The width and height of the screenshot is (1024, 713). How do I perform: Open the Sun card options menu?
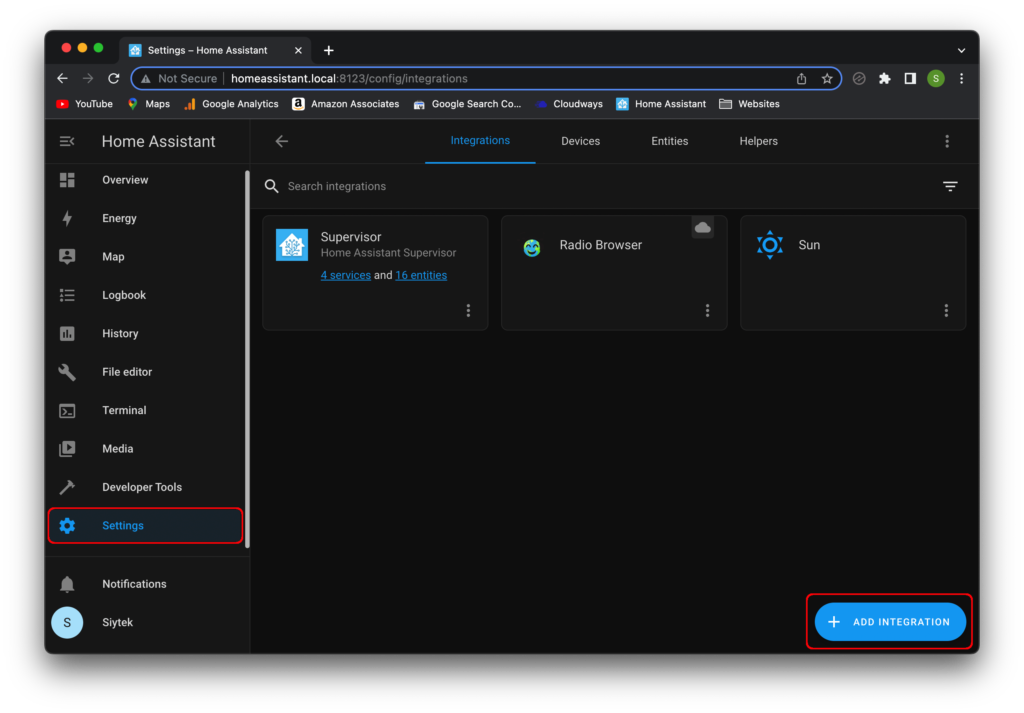point(946,310)
